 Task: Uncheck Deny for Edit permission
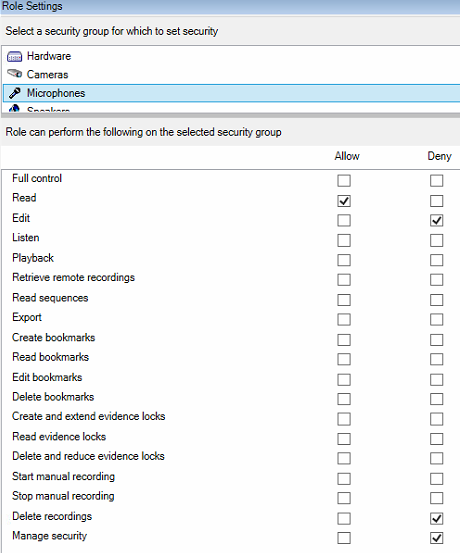(x=436, y=220)
